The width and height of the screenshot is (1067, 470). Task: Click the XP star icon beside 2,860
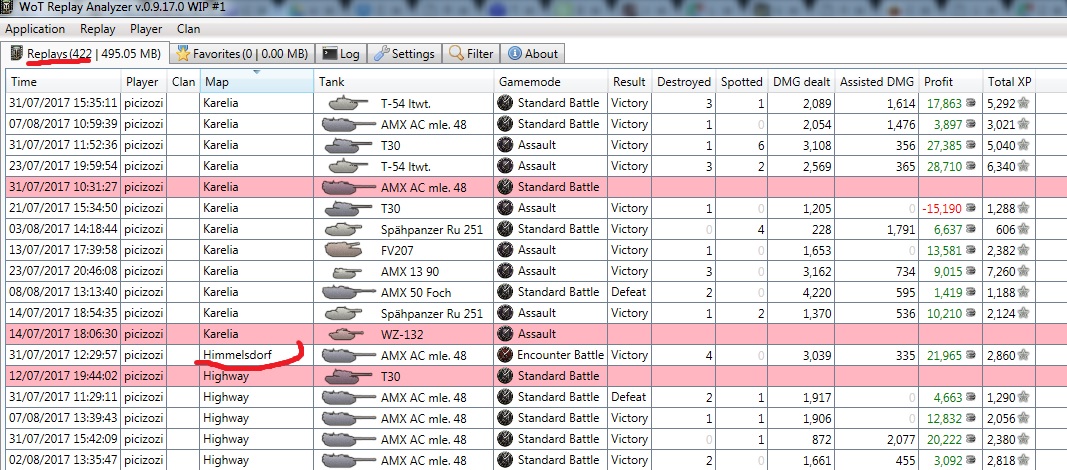point(1023,355)
